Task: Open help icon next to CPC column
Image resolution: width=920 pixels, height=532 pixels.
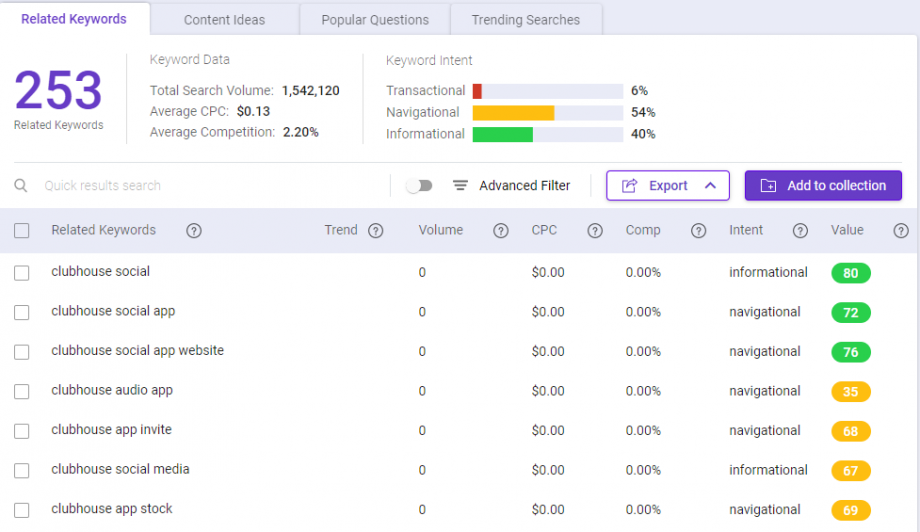Action: (595, 231)
